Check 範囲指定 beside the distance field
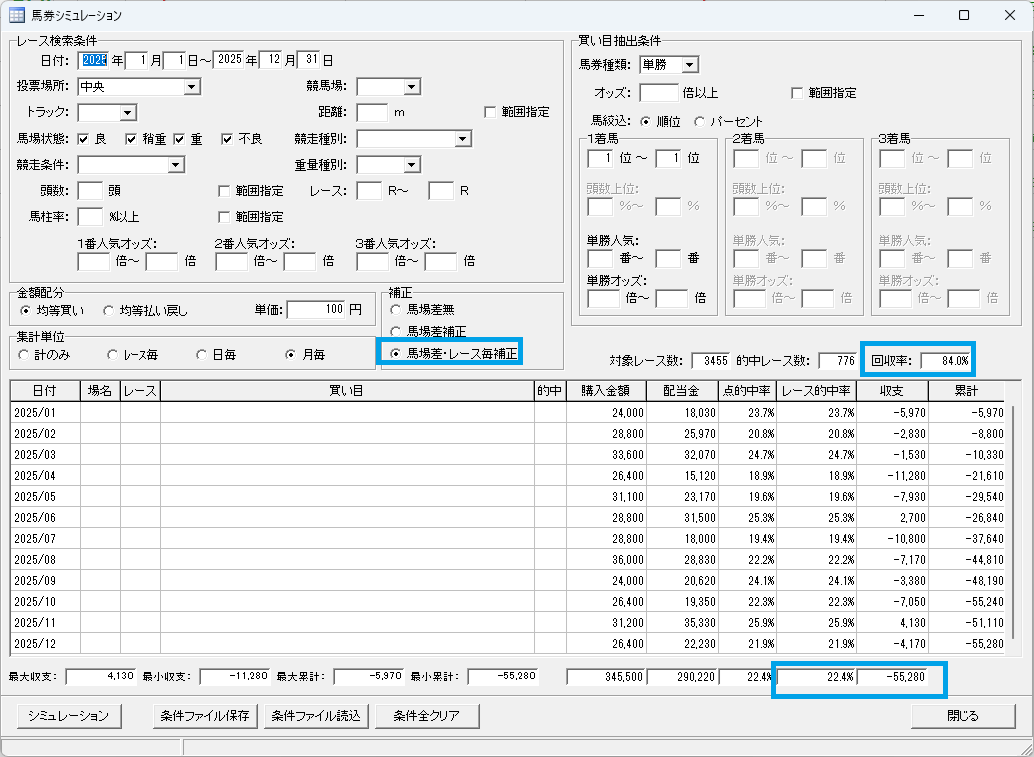 tap(490, 112)
